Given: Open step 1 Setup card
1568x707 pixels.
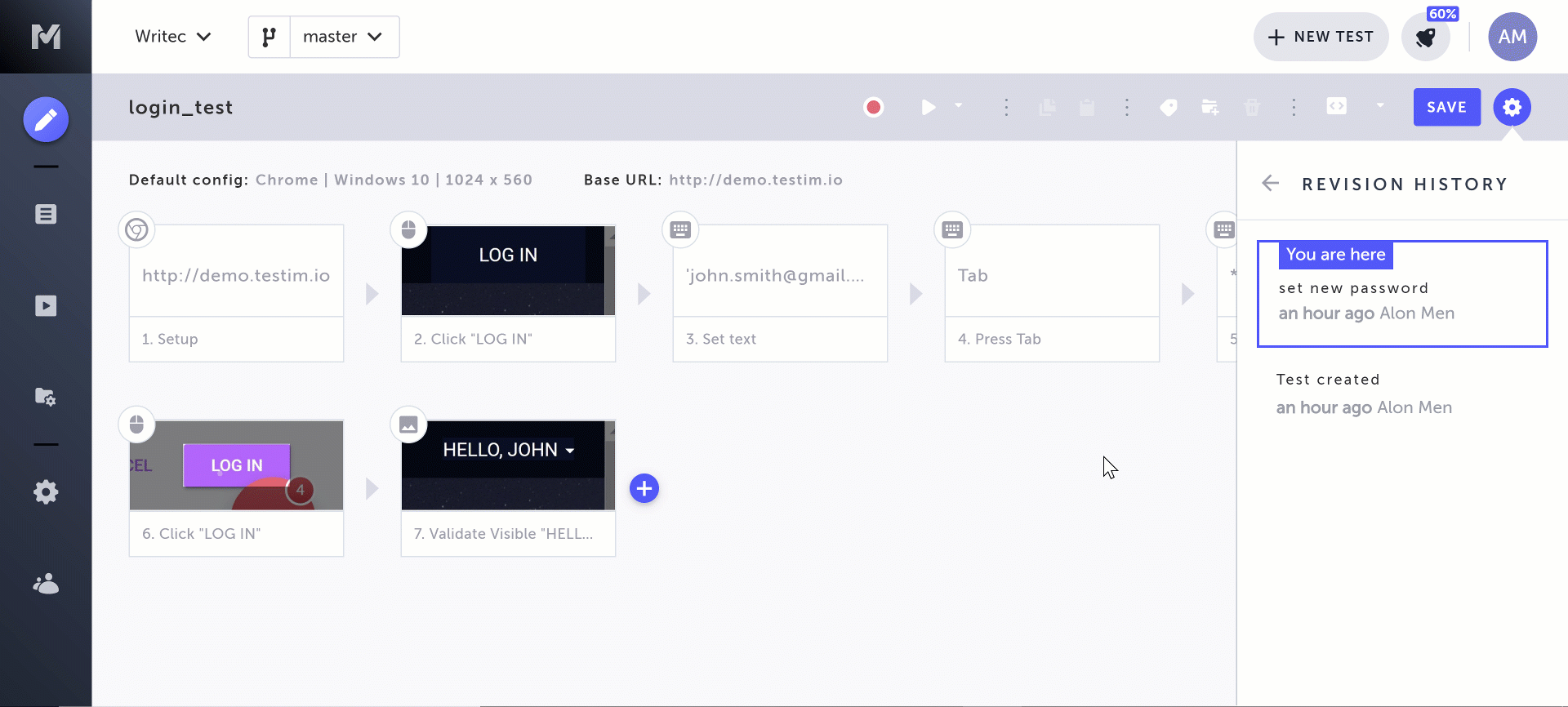Looking at the screenshot, I should click(x=236, y=293).
